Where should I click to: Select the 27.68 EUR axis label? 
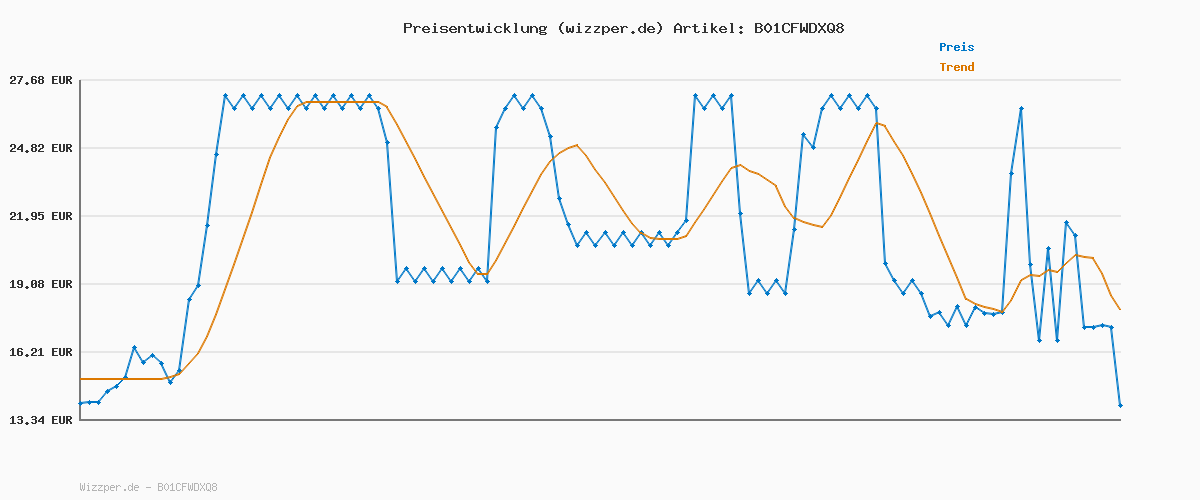pyautogui.click(x=41, y=80)
